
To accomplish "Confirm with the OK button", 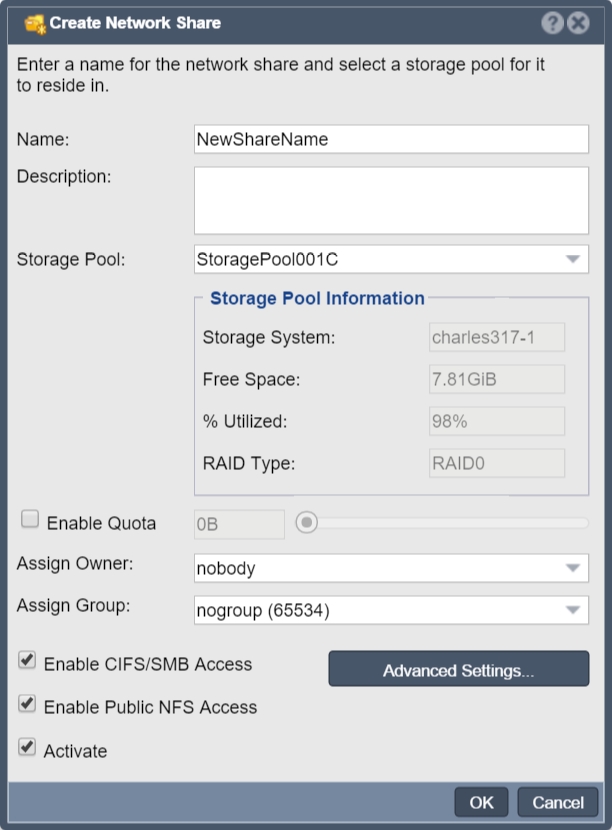I will [481, 802].
